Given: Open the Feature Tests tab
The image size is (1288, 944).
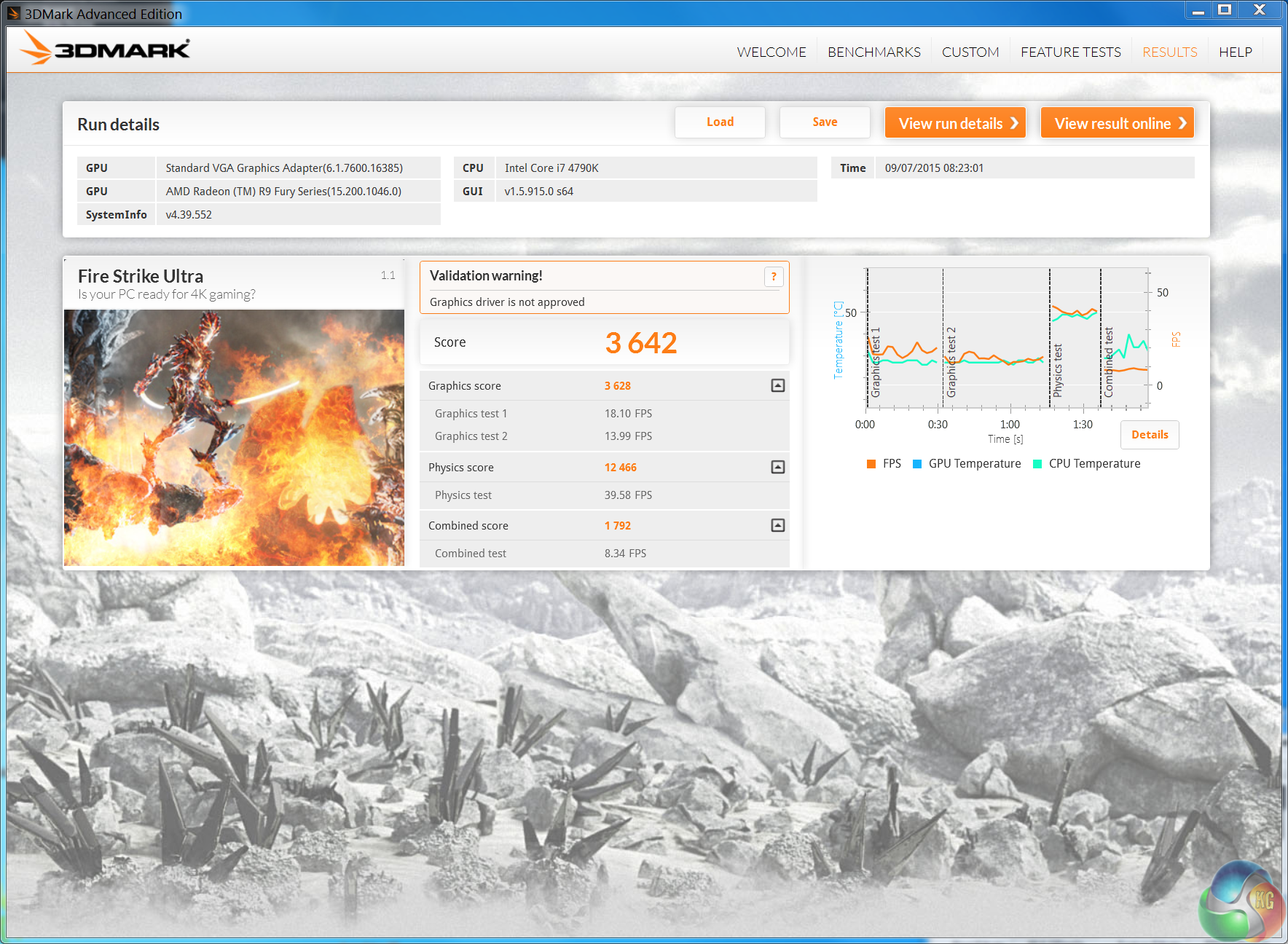Looking at the screenshot, I should pyautogui.click(x=1070, y=52).
